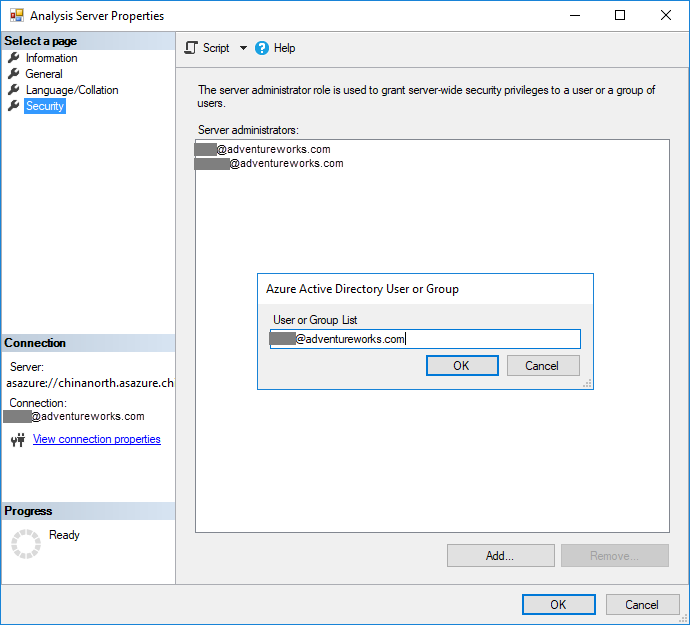Click the blue Help question icon
690x625 pixels.
point(261,48)
